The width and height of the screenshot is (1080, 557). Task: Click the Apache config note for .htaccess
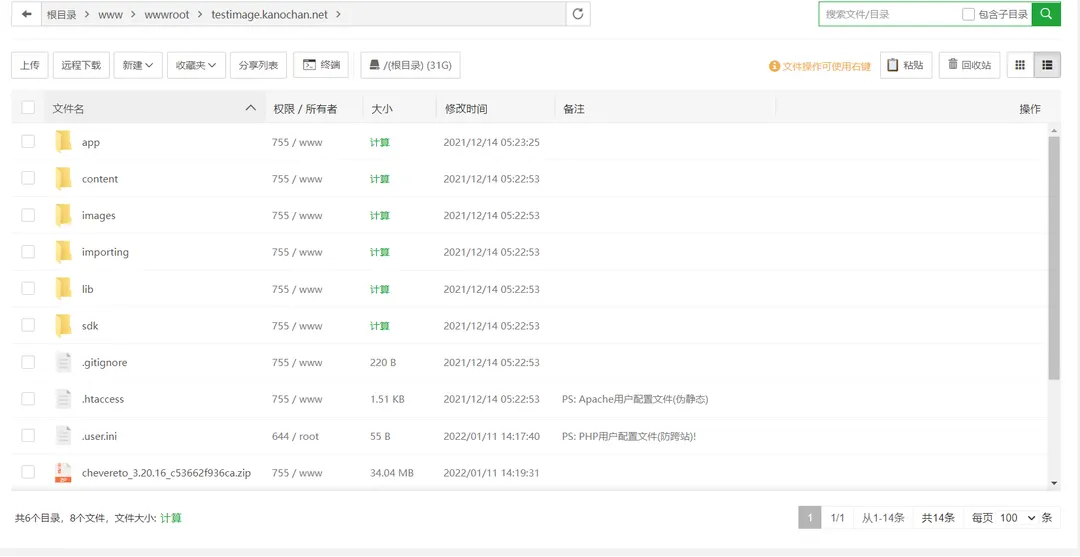point(635,399)
